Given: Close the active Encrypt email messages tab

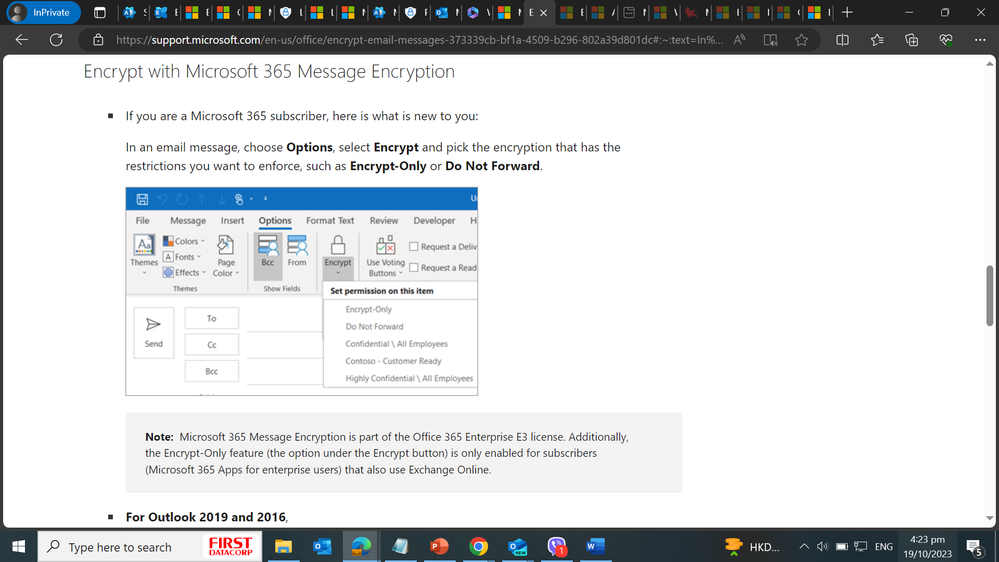Looking at the screenshot, I should [543, 12].
